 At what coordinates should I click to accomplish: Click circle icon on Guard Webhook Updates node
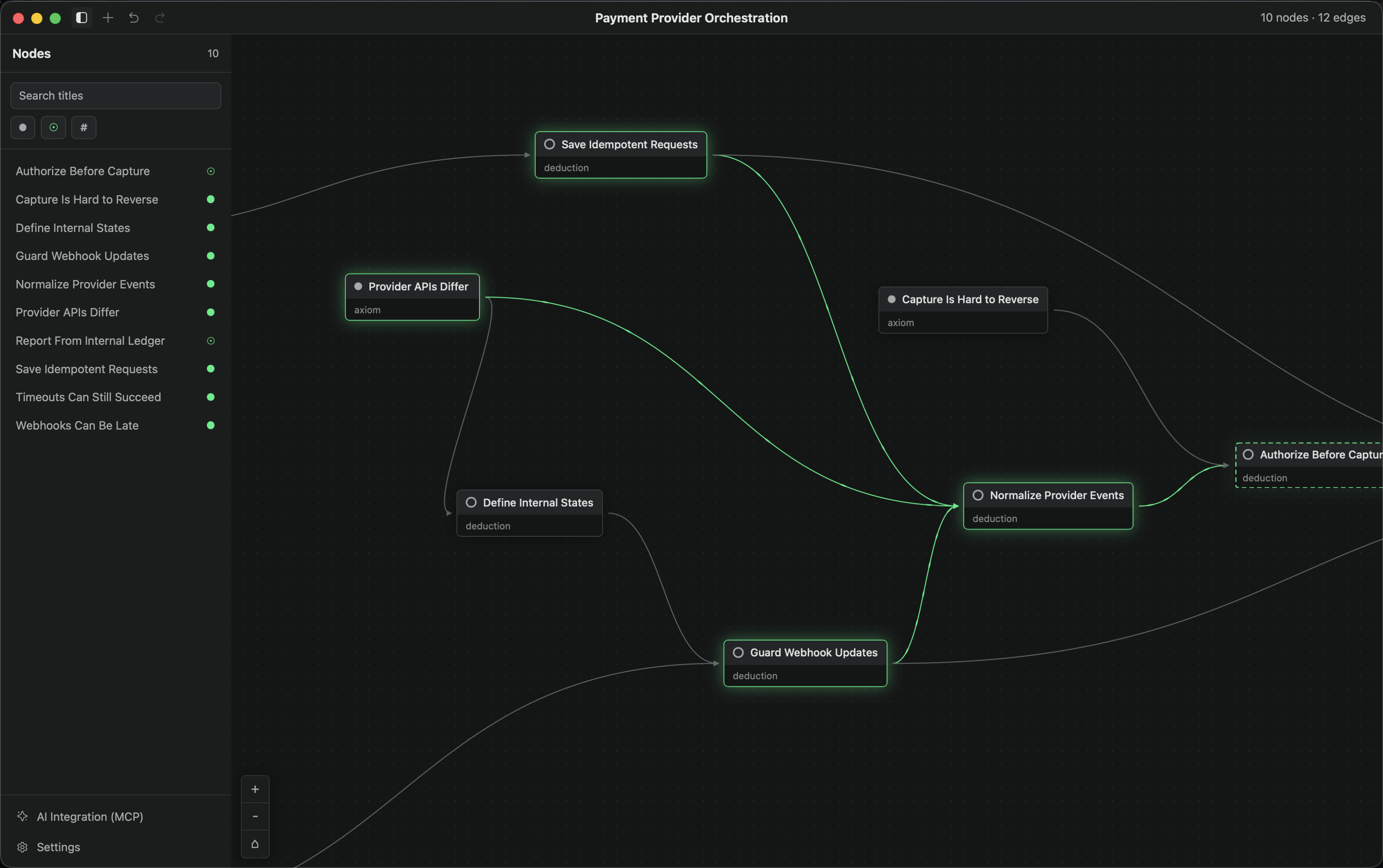point(739,653)
